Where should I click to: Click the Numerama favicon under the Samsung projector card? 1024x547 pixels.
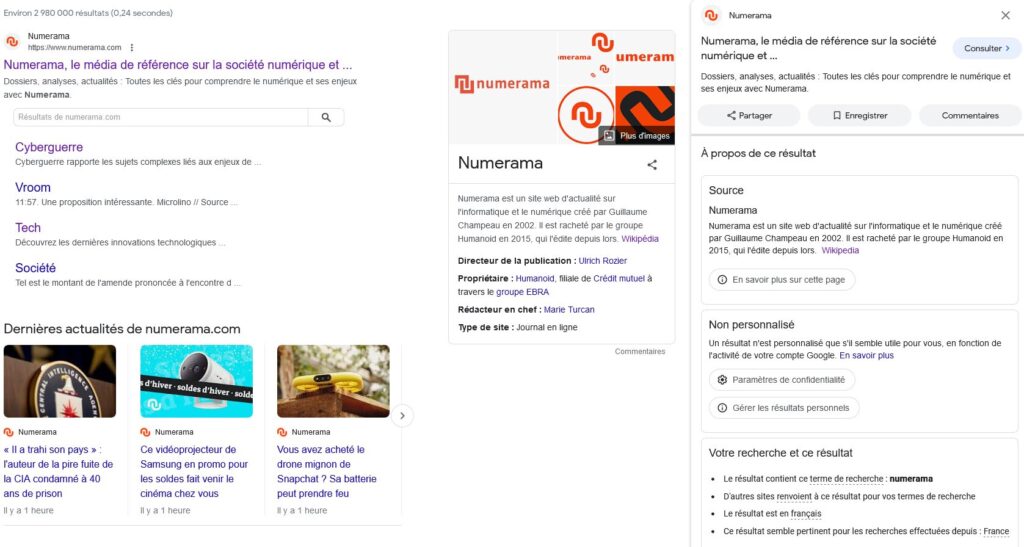tap(145, 432)
